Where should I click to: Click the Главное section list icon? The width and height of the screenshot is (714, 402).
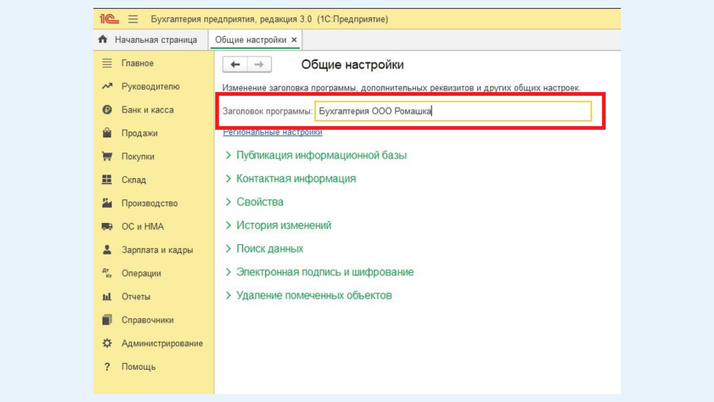[x=107, y=63]
